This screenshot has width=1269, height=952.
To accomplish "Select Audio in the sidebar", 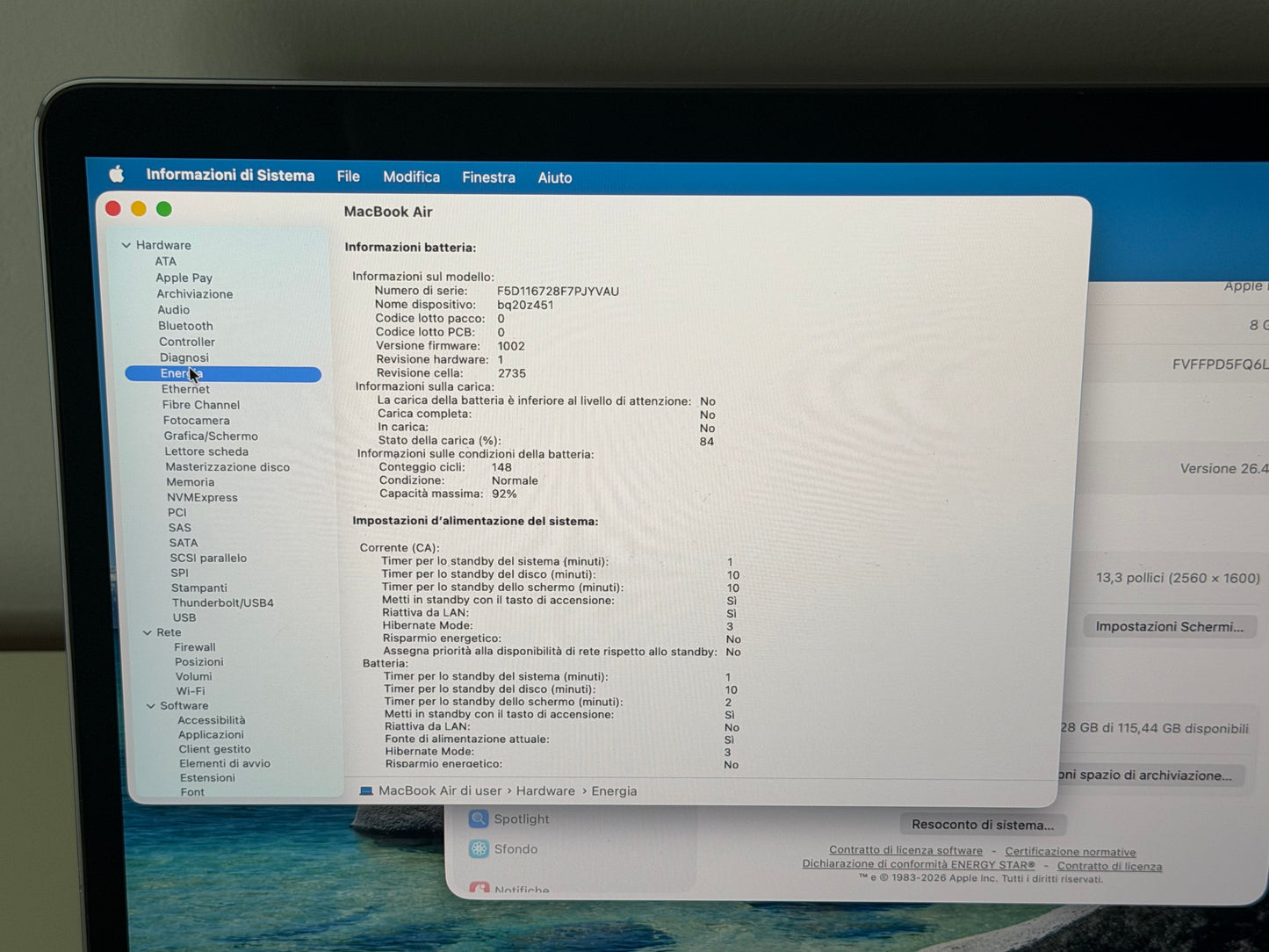I will click(x=174, y=310).
